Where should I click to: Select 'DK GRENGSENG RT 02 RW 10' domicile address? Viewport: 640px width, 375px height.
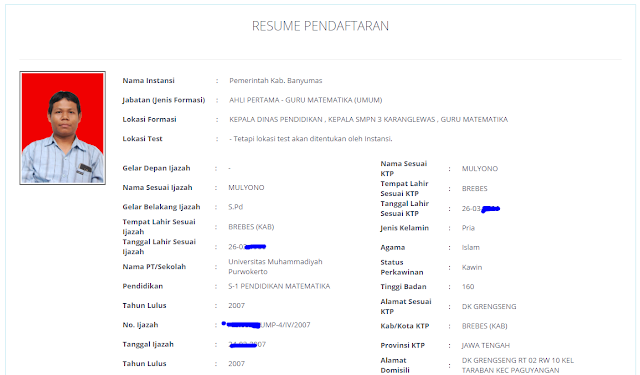pos(518,365)
